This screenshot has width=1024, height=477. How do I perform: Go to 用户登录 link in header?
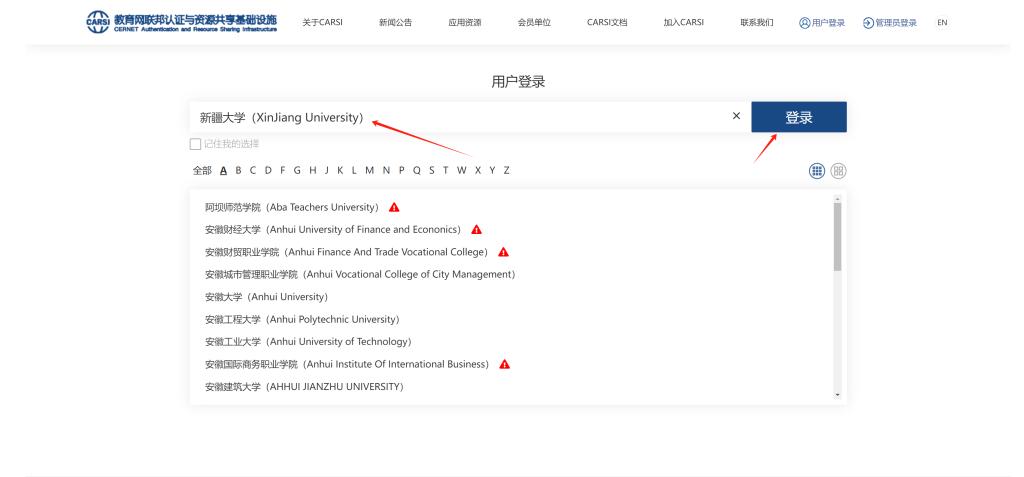[x=822, y=23]
